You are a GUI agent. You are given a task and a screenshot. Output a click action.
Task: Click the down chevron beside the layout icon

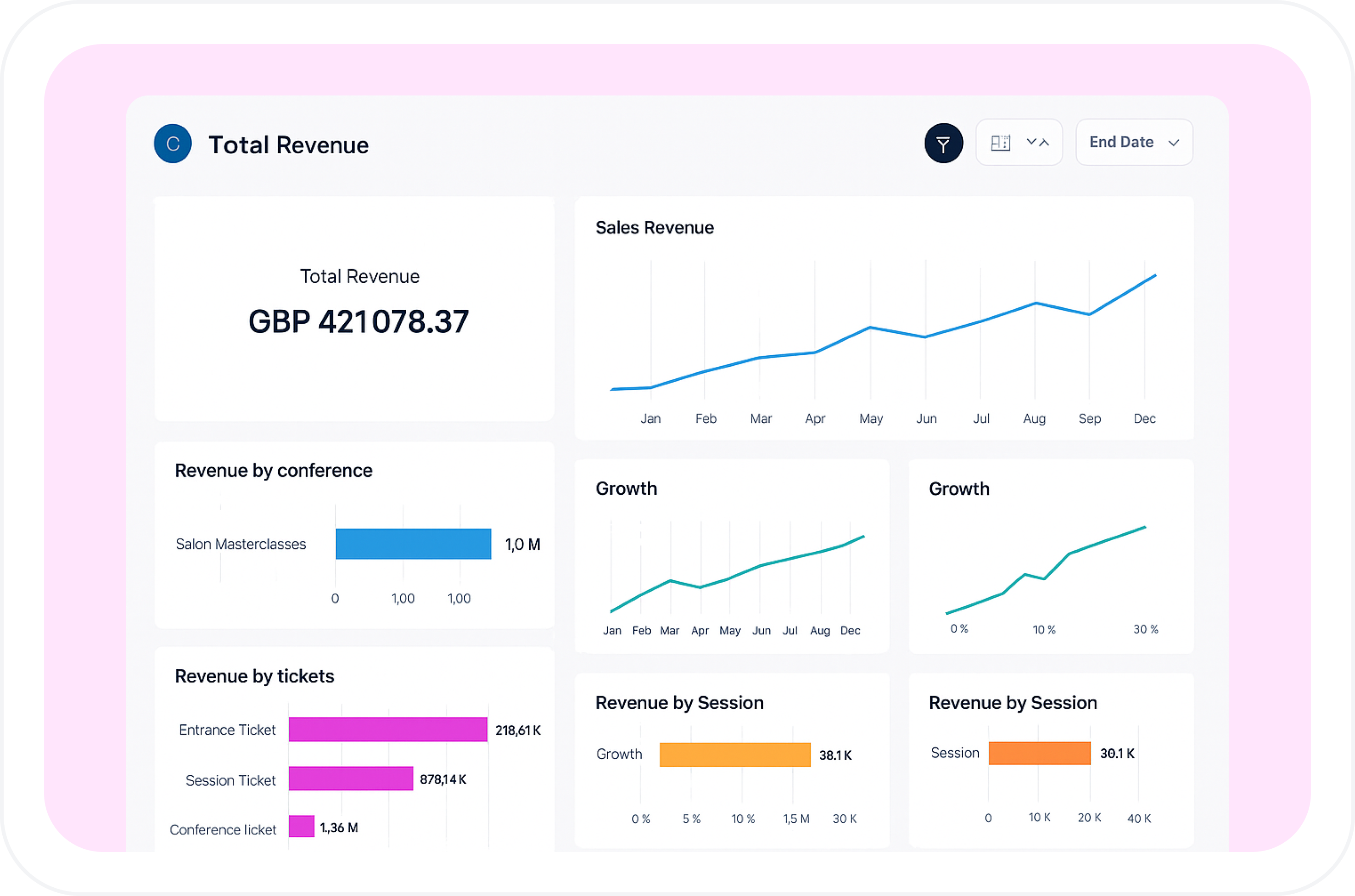point(1031,142)
